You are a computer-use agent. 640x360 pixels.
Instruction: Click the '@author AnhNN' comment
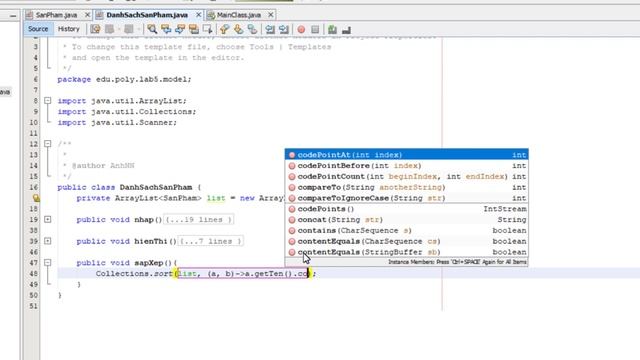pyautogui.click(x=103, y=166)
